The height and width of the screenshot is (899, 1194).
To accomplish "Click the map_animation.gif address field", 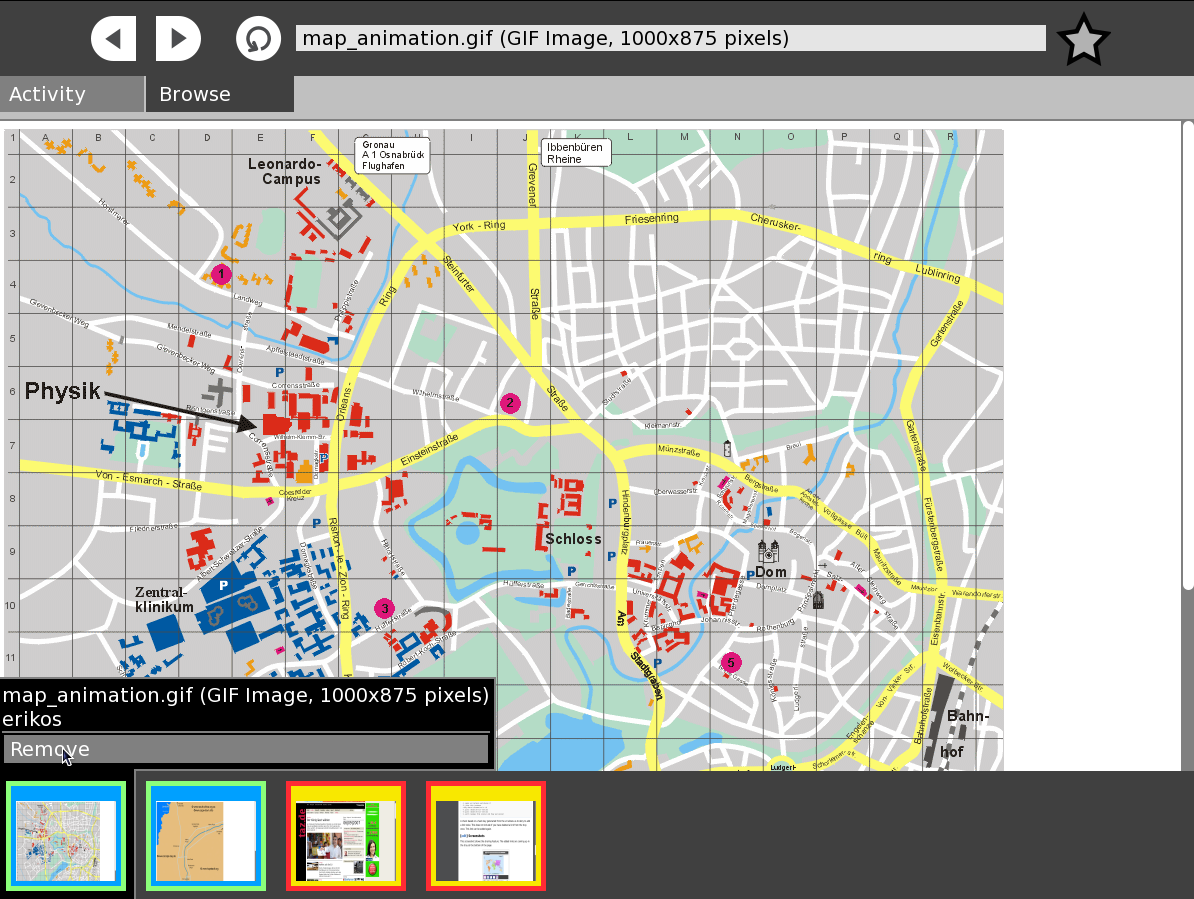I will [670, 39].
